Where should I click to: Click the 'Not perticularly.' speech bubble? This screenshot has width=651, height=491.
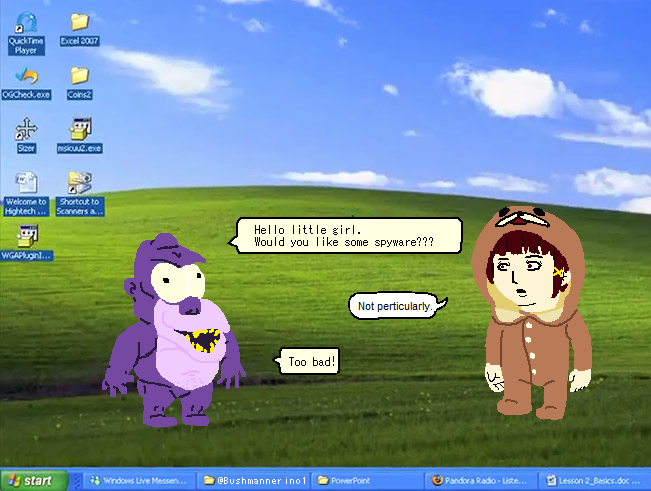point(397,305)
